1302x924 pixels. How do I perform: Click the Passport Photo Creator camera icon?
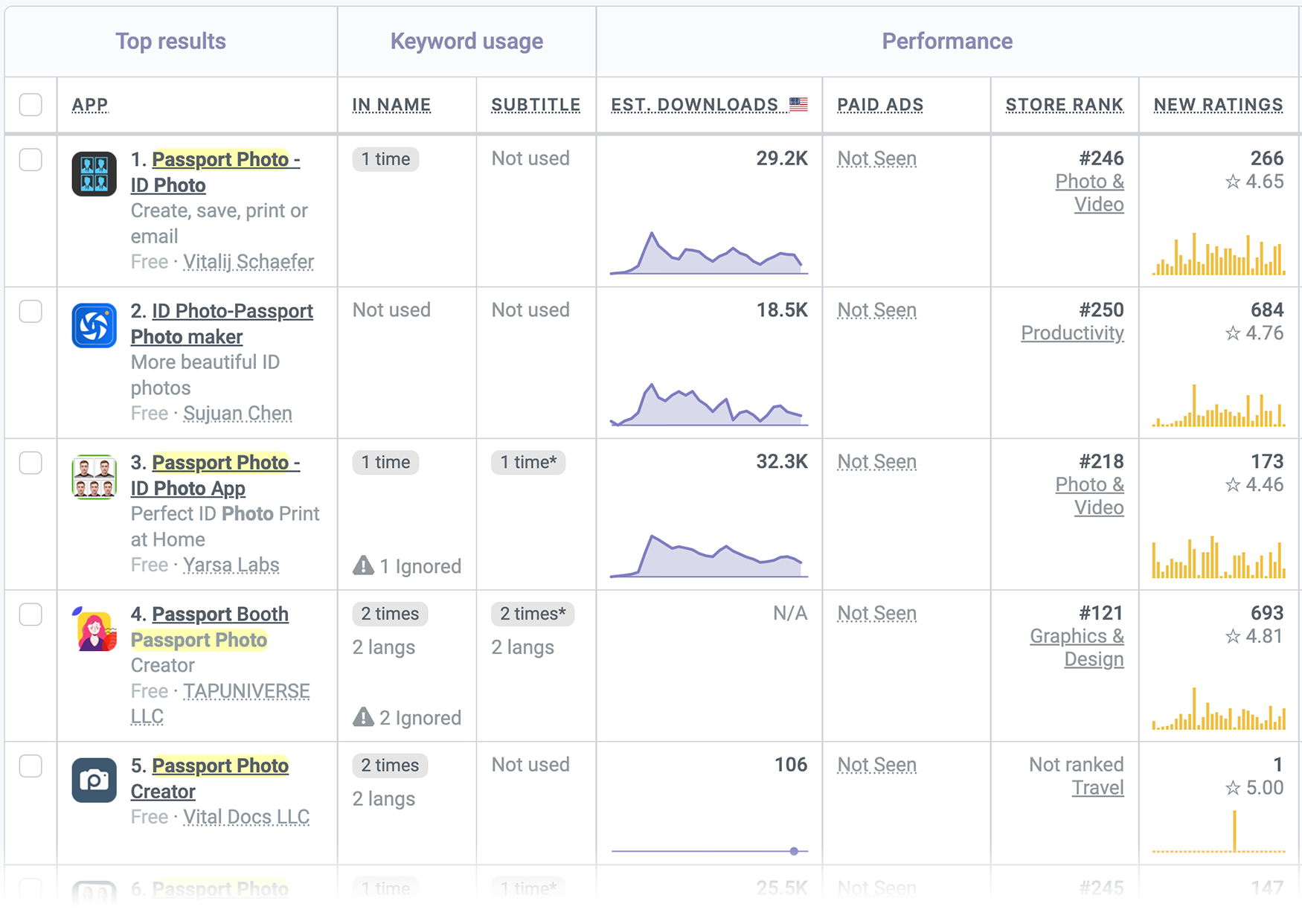[94, 780]
